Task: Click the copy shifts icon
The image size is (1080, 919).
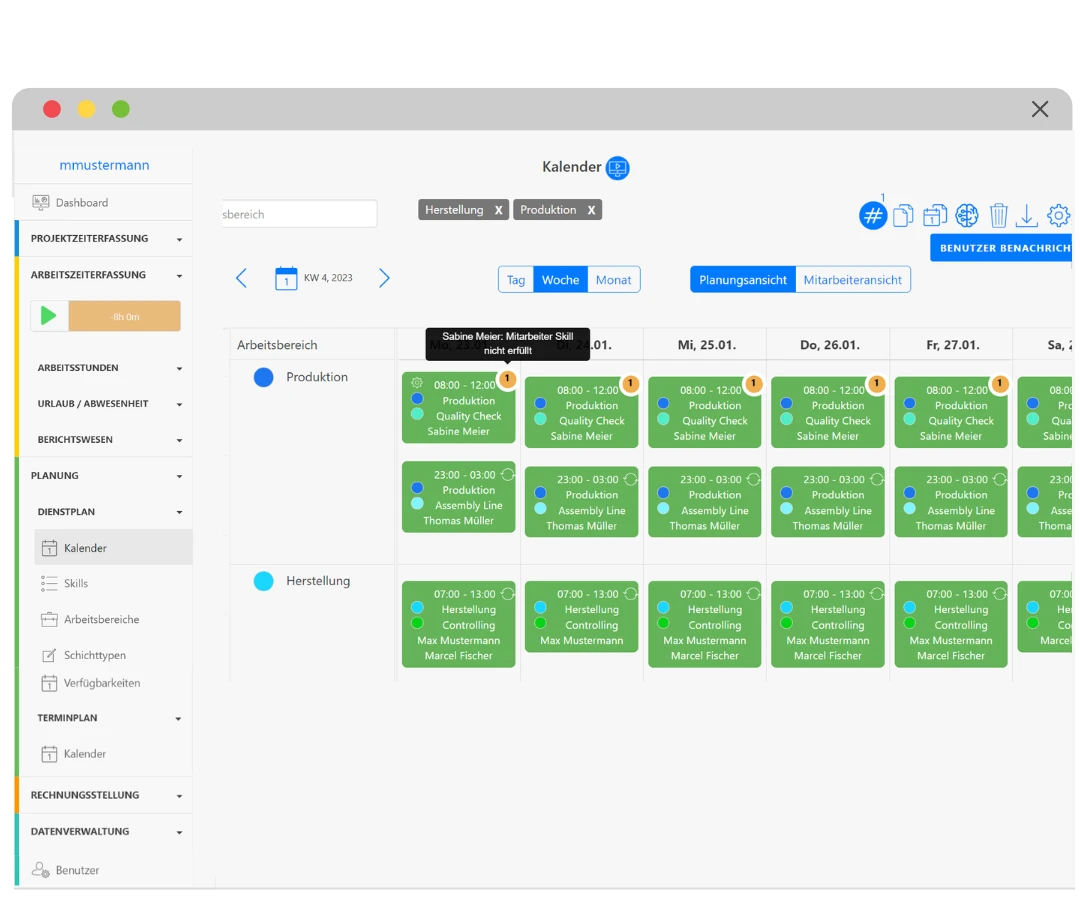Action: [x=903, y=215]
